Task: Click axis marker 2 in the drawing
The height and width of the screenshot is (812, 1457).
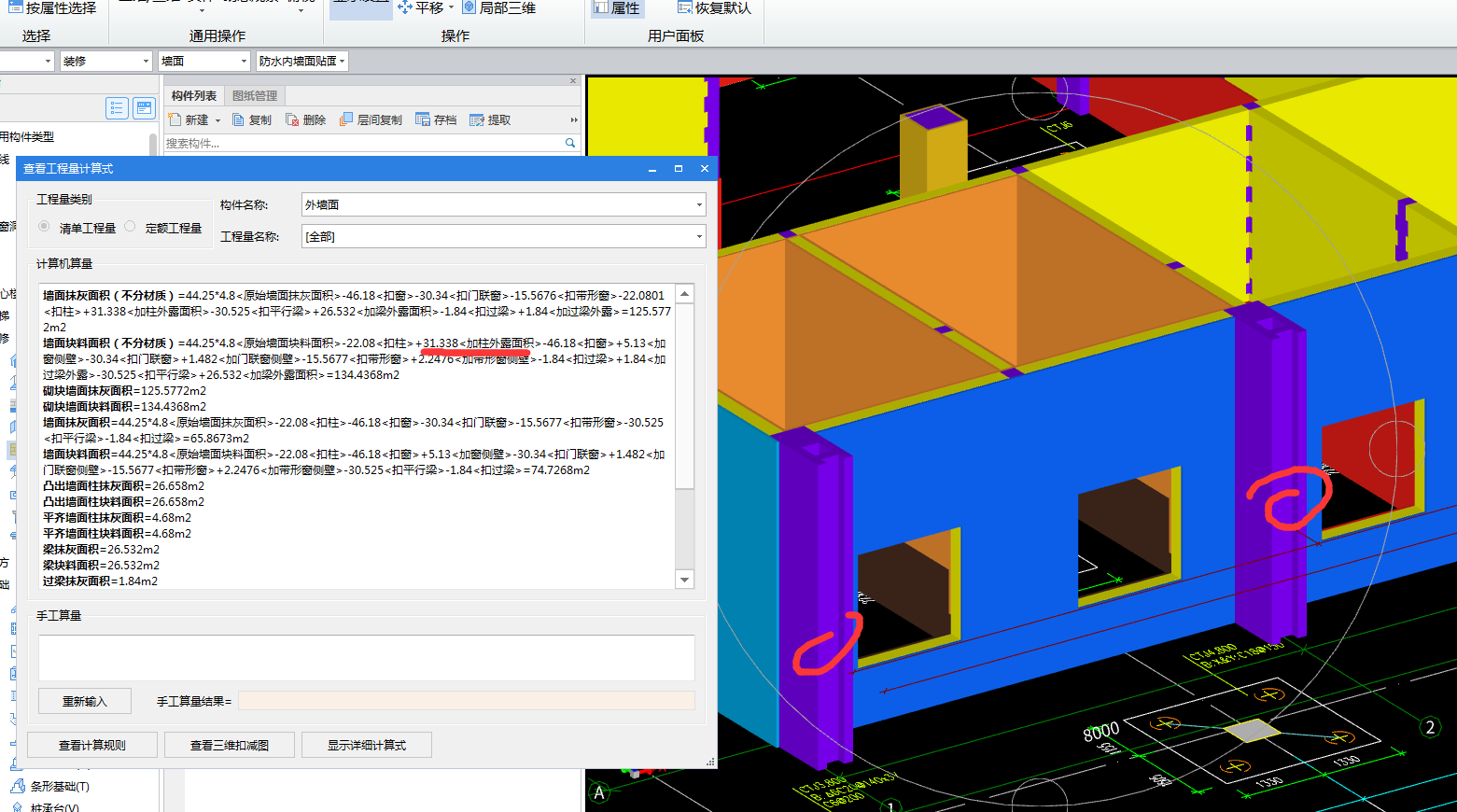Action: click(x=1430, y=727)
